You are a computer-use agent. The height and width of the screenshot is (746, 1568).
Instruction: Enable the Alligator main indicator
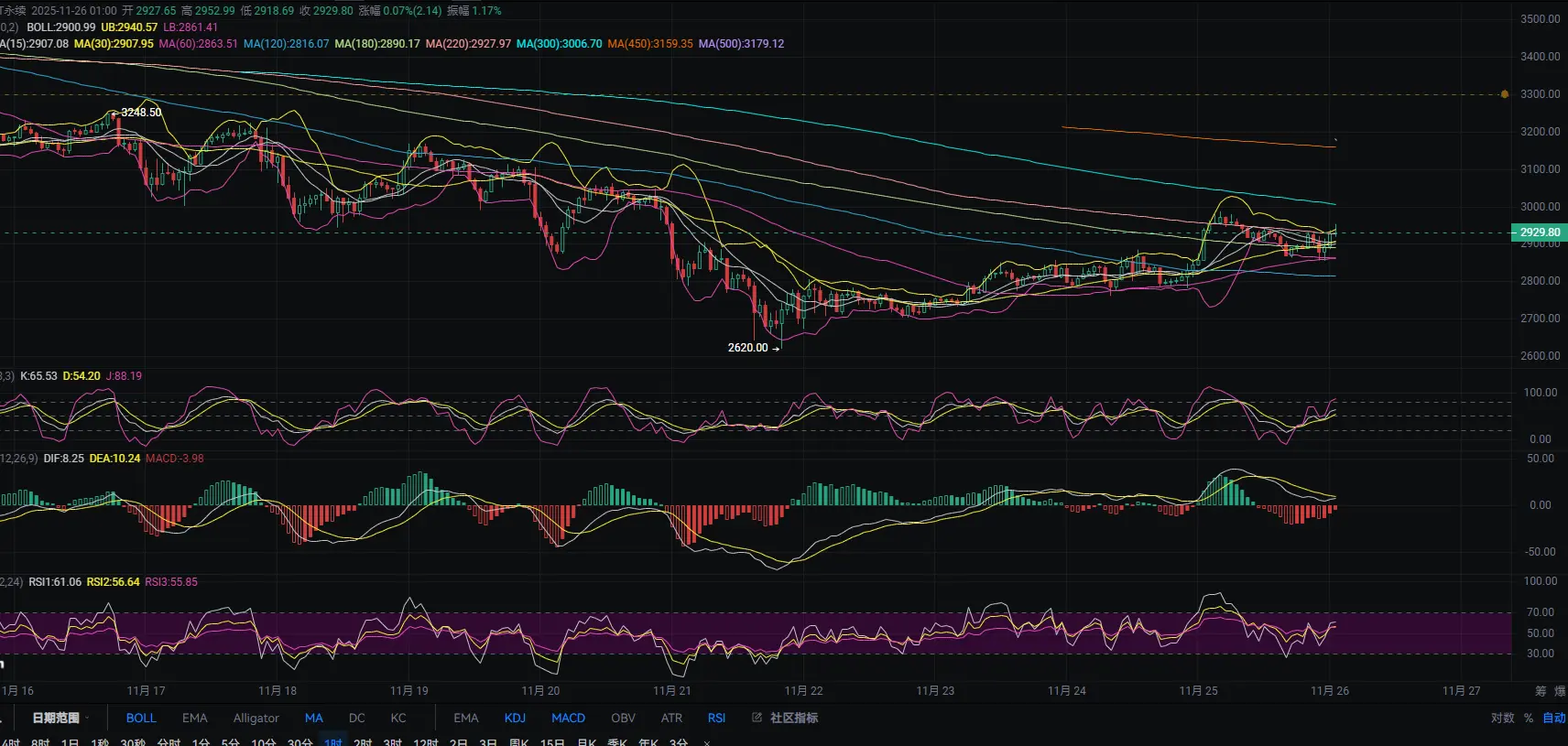coord(256,718)
